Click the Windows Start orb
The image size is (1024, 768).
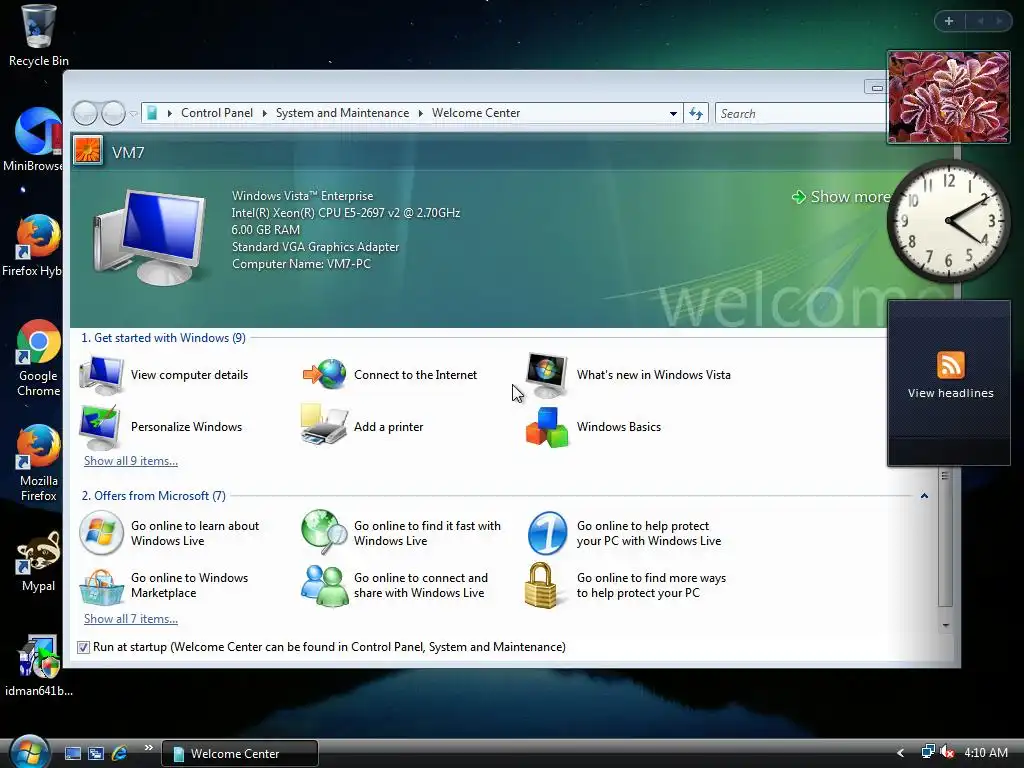point(29,752)
